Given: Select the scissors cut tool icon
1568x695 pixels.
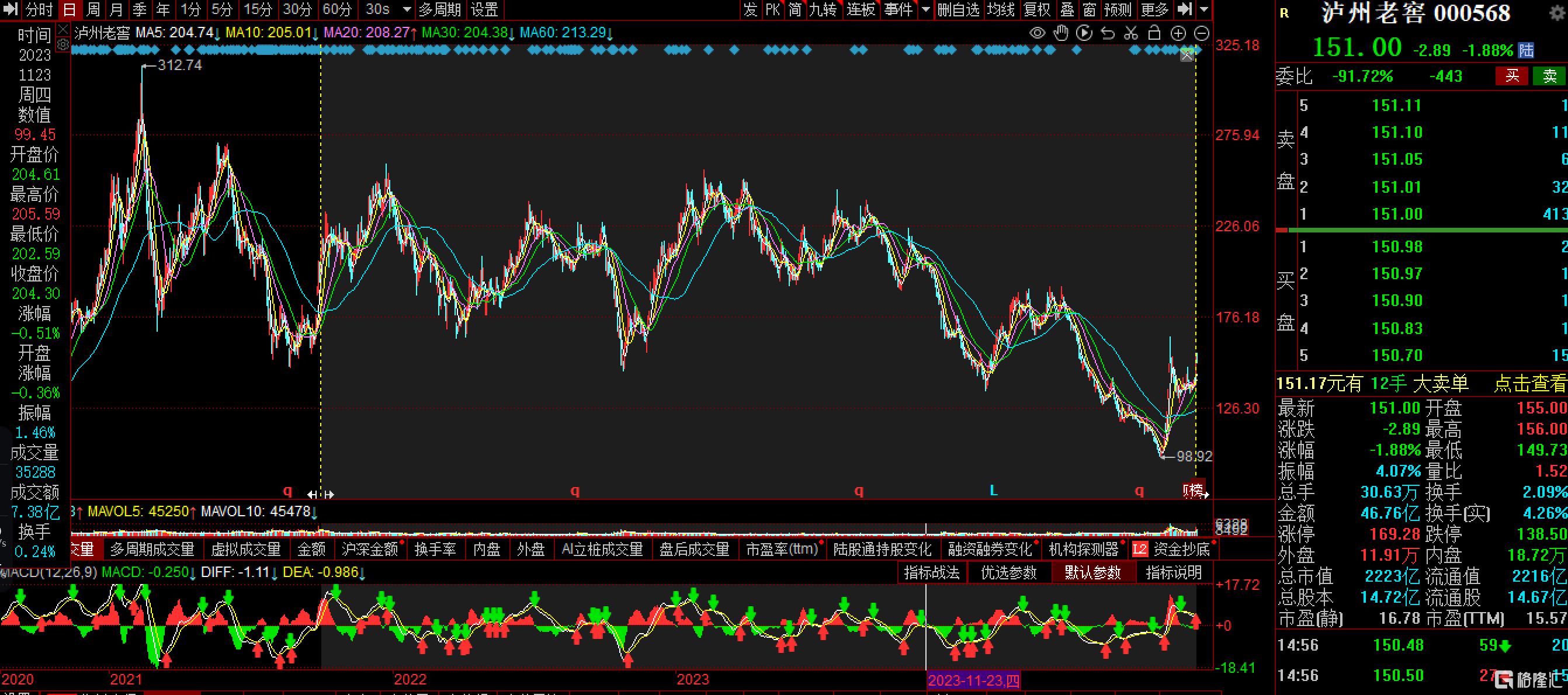Looking at the screenshot, I should coord(1131,33).
